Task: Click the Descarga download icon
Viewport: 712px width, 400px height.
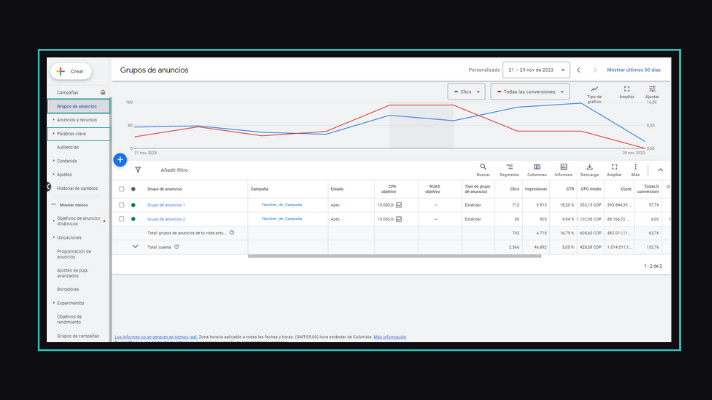Action: pos(589,167)
